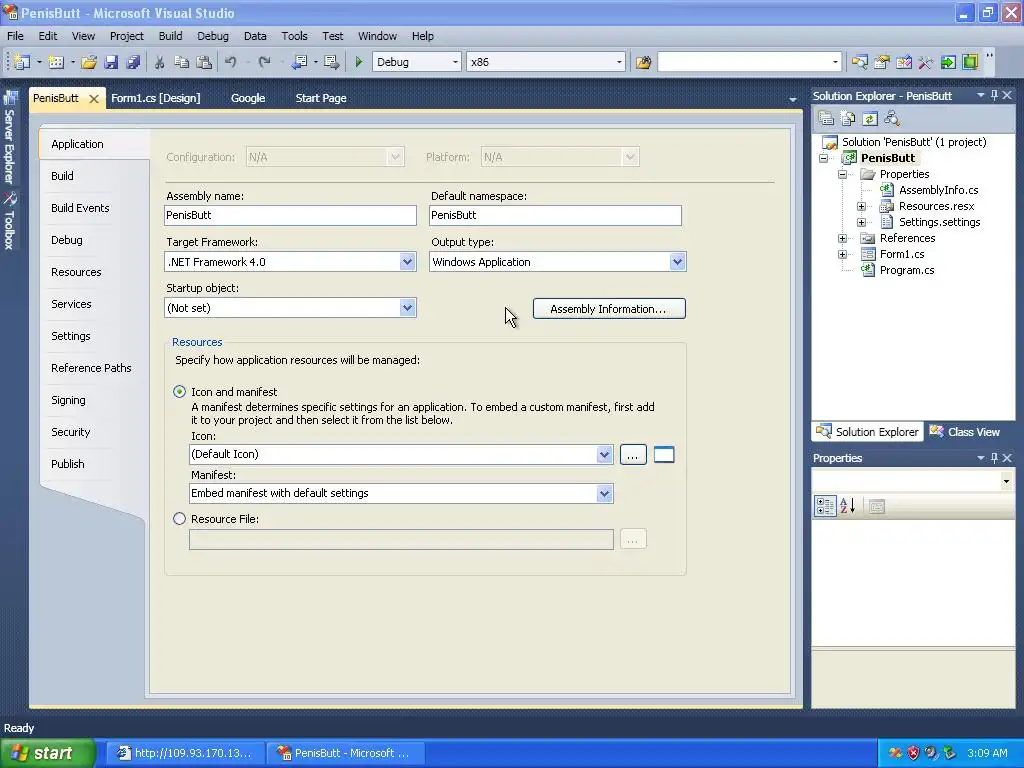1024x768 pixels.
Task: Open the Build menu
Action: point(170,36)
